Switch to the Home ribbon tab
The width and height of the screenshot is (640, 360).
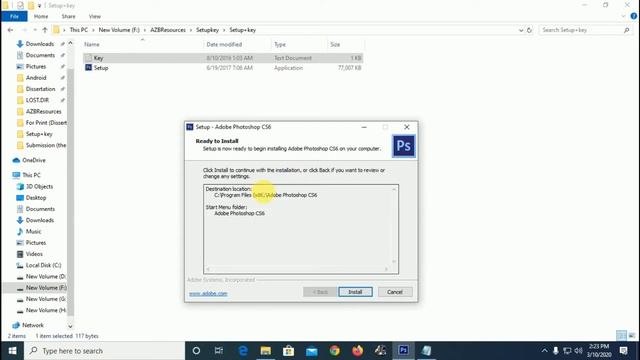tap(41, 16)
